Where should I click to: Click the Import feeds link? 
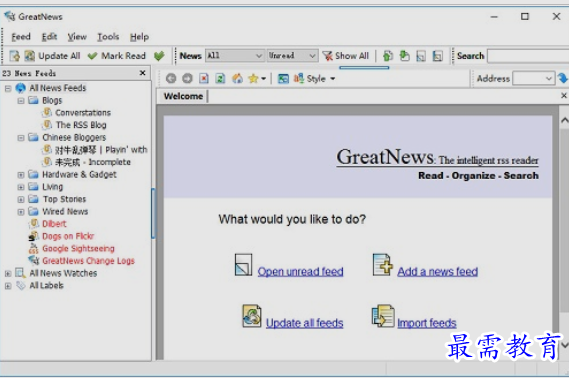tap(427, 323)
